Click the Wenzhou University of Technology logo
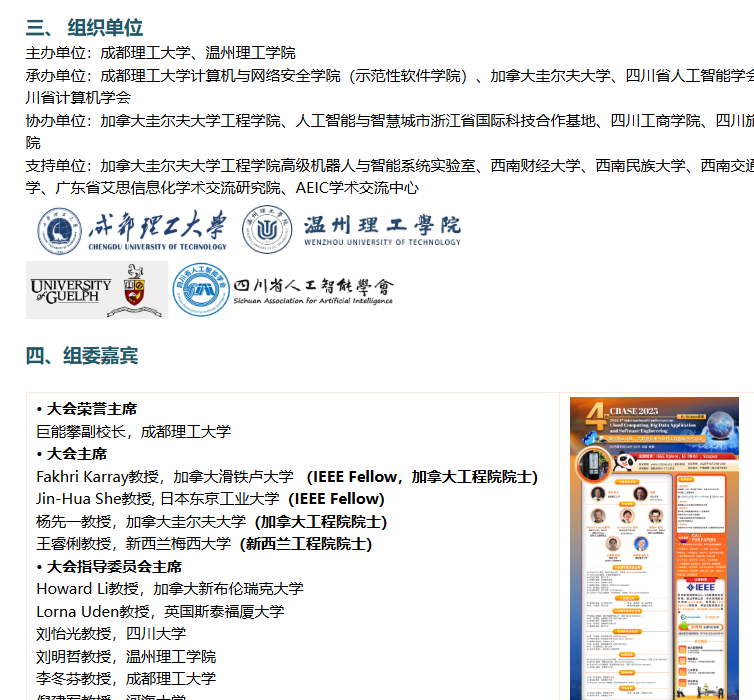754x700 pixels. (x=352, y=230)
